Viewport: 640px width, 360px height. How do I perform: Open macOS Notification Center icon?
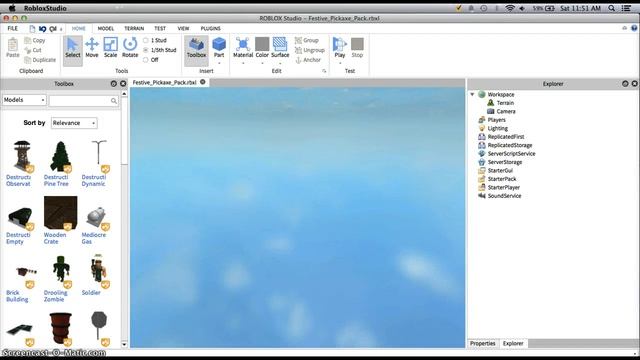click(x=627, y=8)
